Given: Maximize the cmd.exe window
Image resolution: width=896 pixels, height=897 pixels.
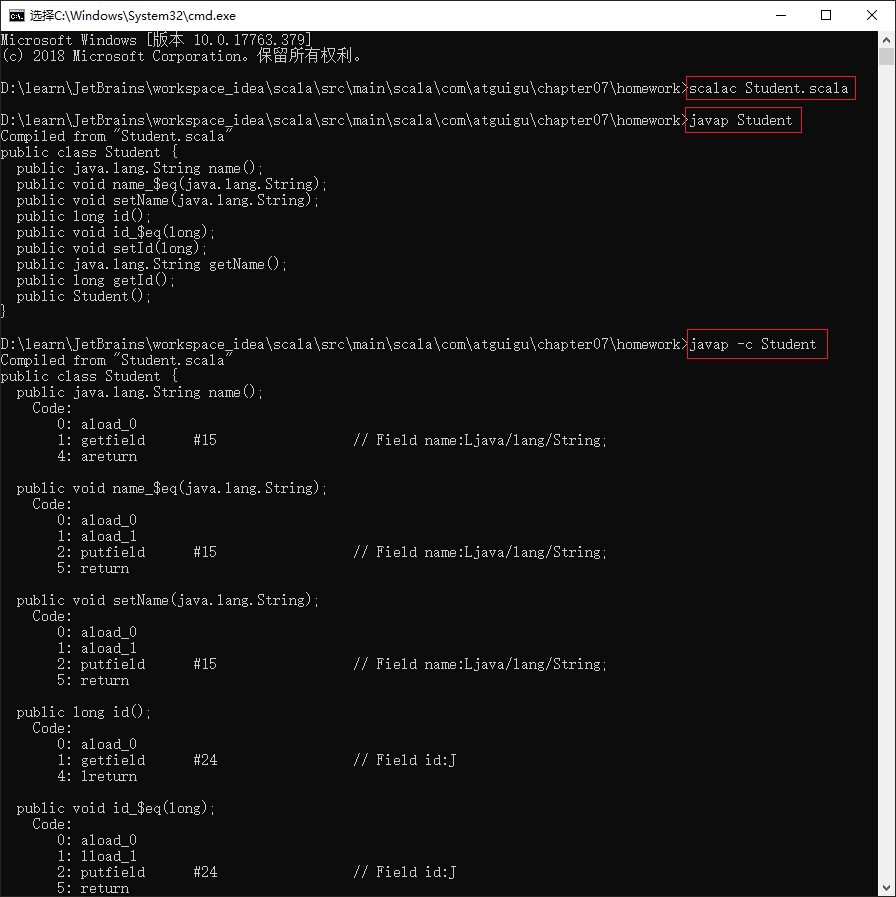Looking at the screenshot, I should point(826,15).
